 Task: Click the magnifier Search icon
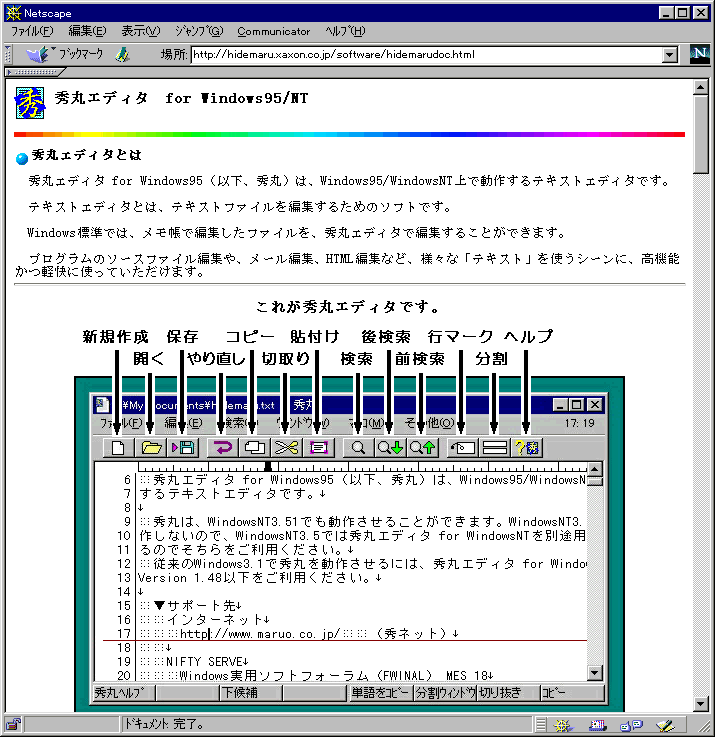coord(357,448)
